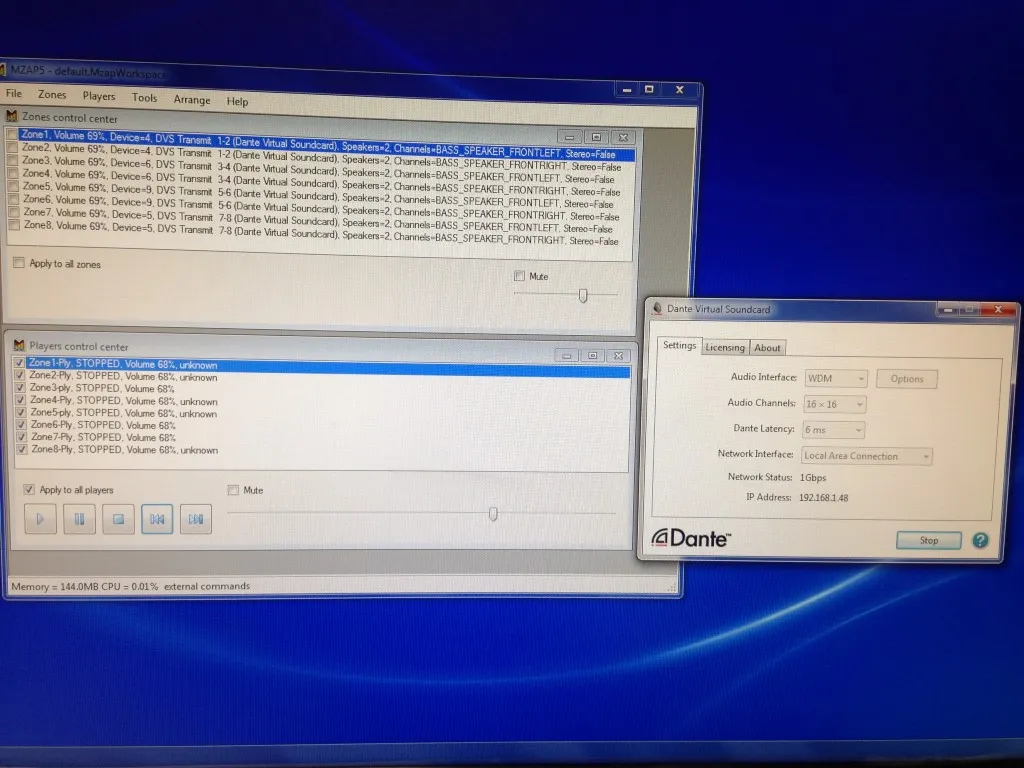The height and width of the screenshot is (768, 1024).
Task: Select the Zone3-ply player row
Action: pos(328,389)
